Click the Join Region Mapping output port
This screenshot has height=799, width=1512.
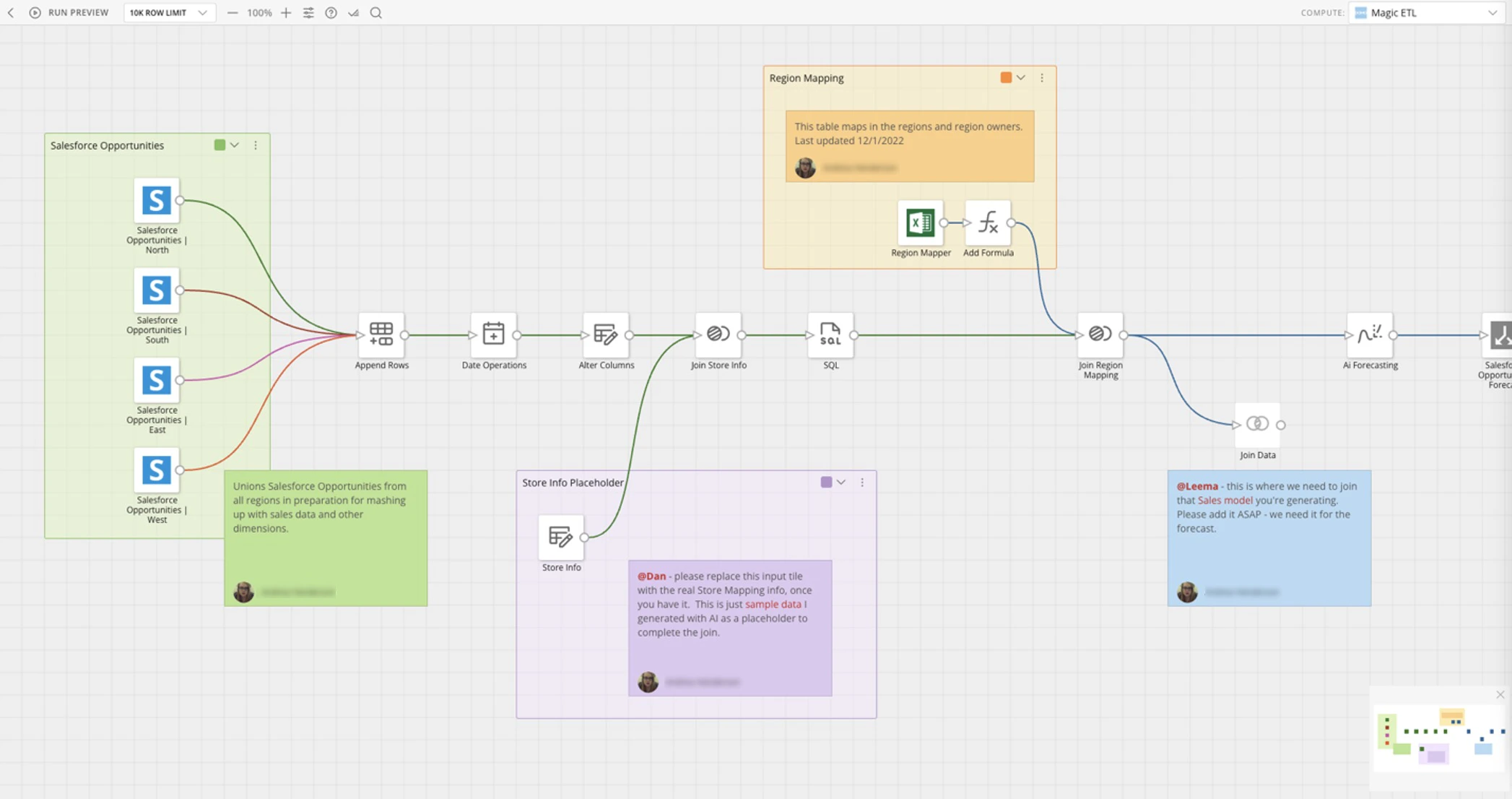[1124, 335]
